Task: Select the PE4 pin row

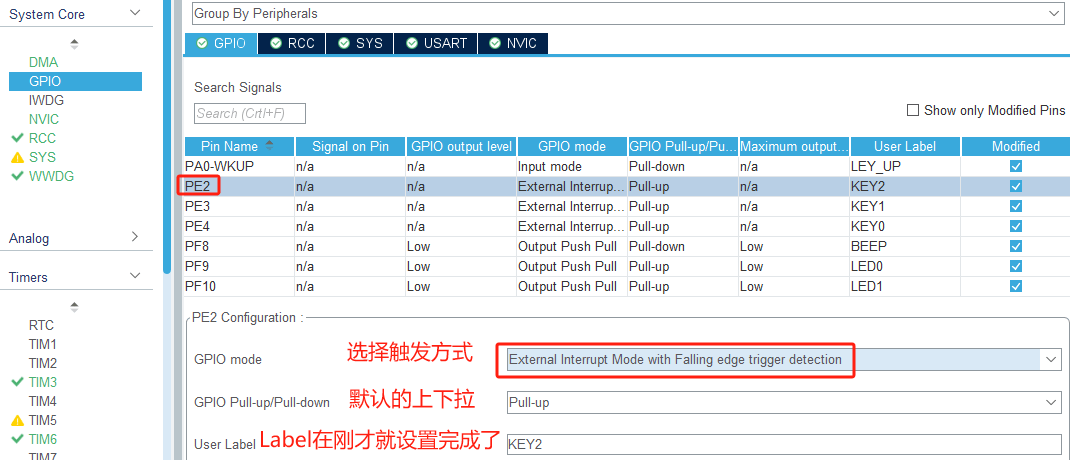Action: pyautogui.click(x=627, y=226)
